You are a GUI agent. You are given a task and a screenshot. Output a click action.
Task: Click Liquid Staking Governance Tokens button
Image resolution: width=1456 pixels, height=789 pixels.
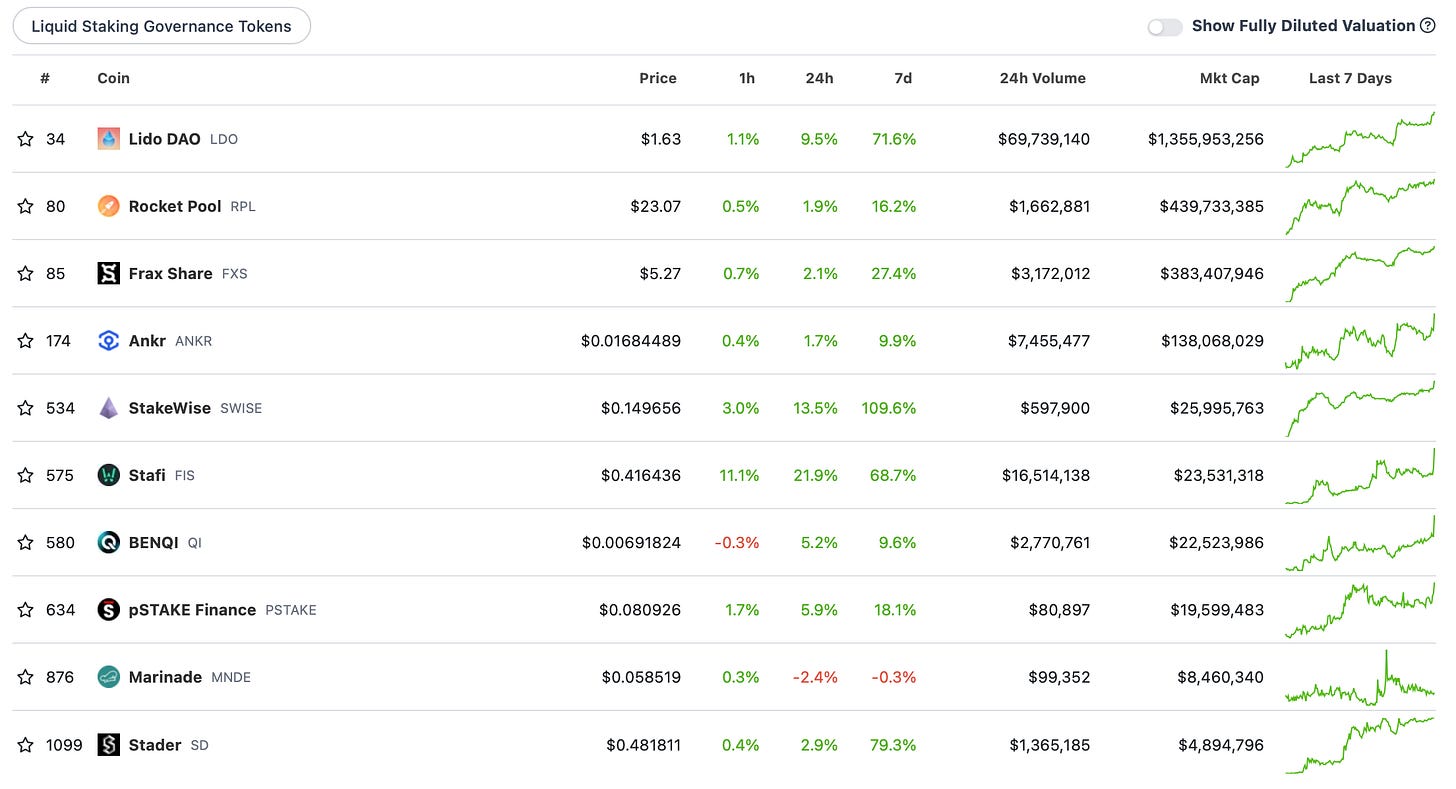point(162,26)
